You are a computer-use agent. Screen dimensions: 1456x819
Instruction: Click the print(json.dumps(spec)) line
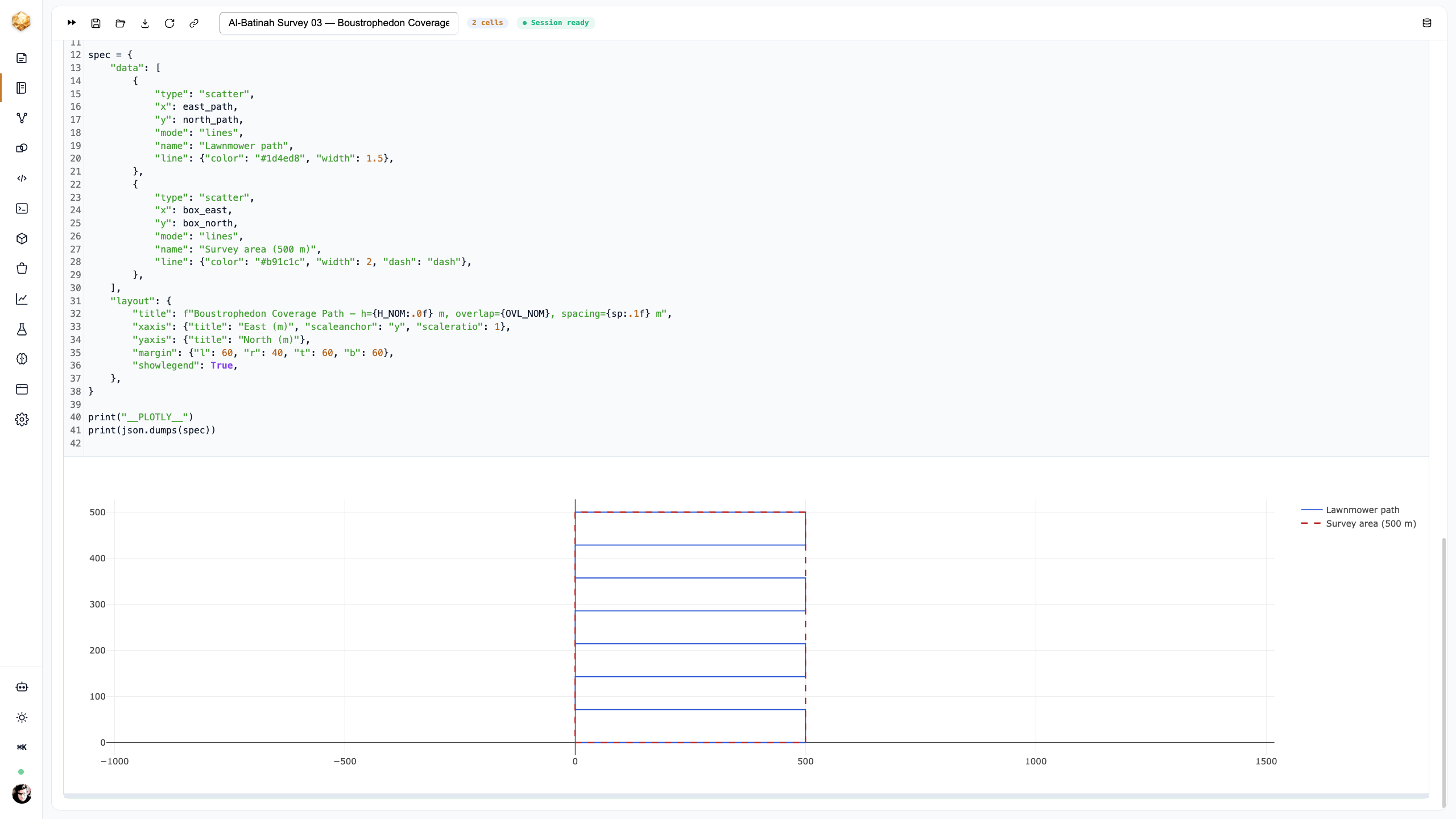(152, 430)
